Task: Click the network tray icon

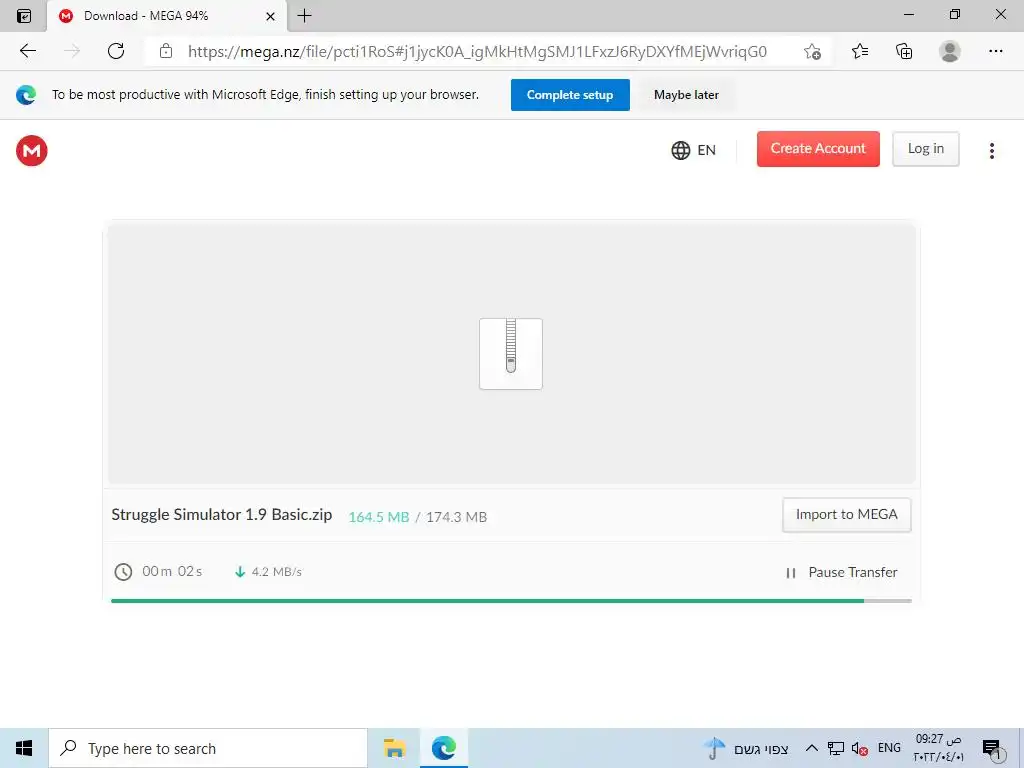Action: pos(836,748)
